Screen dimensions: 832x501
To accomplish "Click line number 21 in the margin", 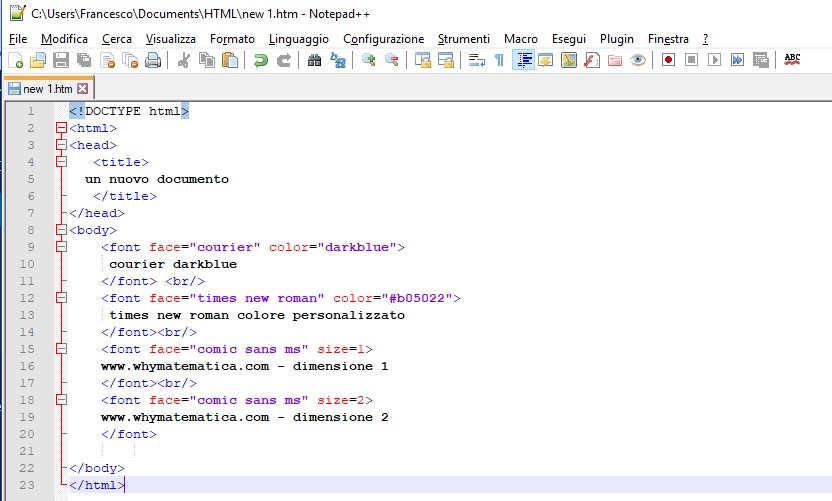I will coord(27,451).
